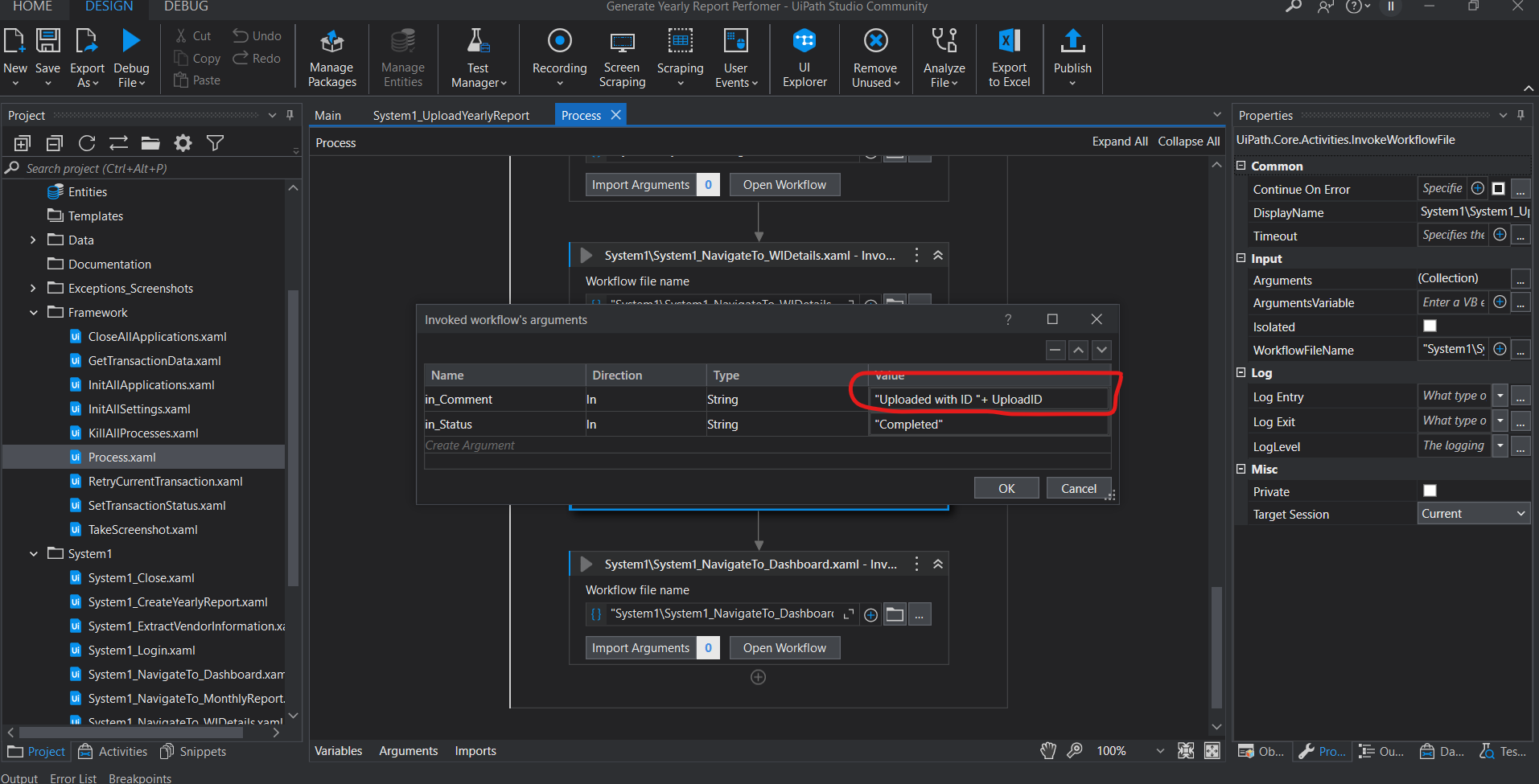Viewport: 1539px width, 784px height.
Task: Cancel the arguments dialog
Action: 1078,488
